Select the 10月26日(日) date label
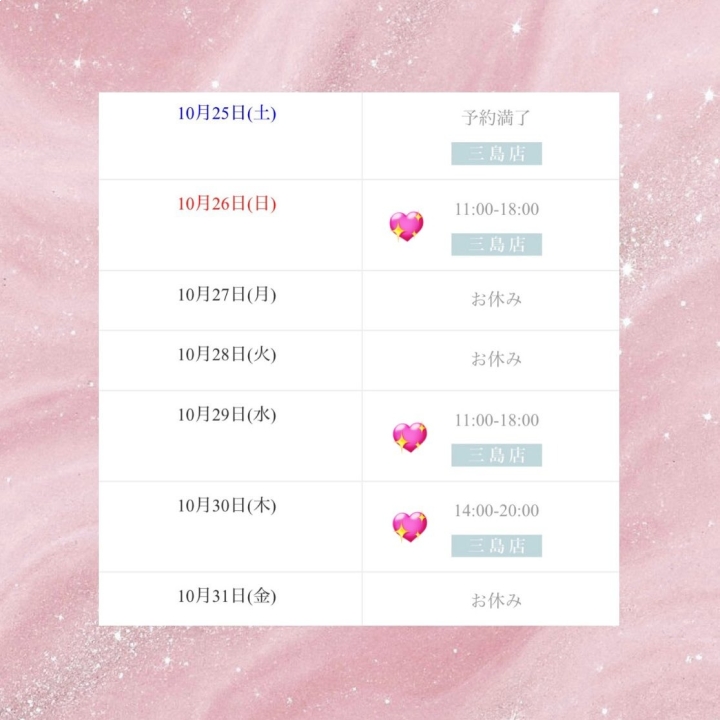720x720 pixels. (x=227, y=204)
